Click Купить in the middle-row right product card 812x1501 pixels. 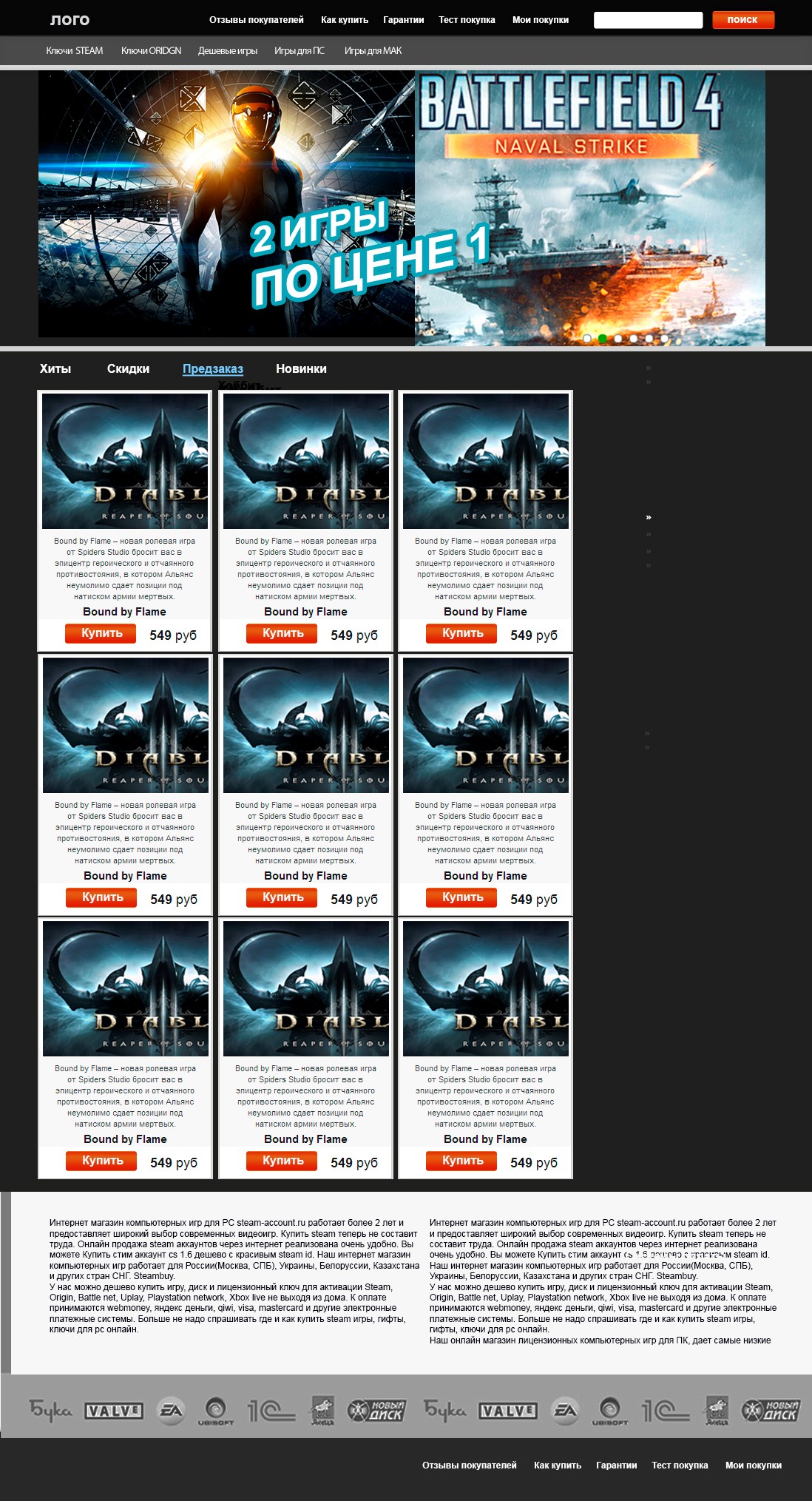click(462, 897)
